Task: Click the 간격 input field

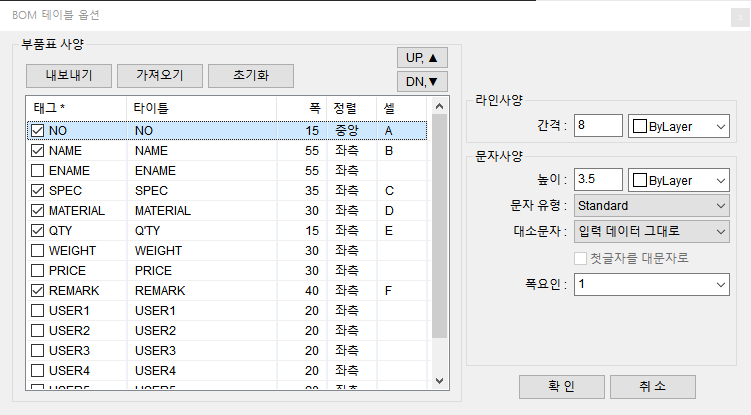Action: 598,126
